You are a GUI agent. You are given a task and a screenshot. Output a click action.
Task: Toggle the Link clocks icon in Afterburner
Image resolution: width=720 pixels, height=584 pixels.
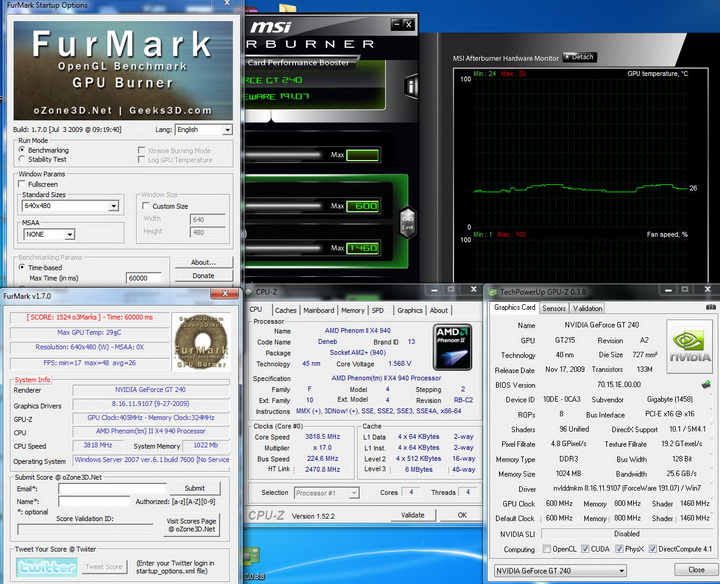[x=408, y=223]
